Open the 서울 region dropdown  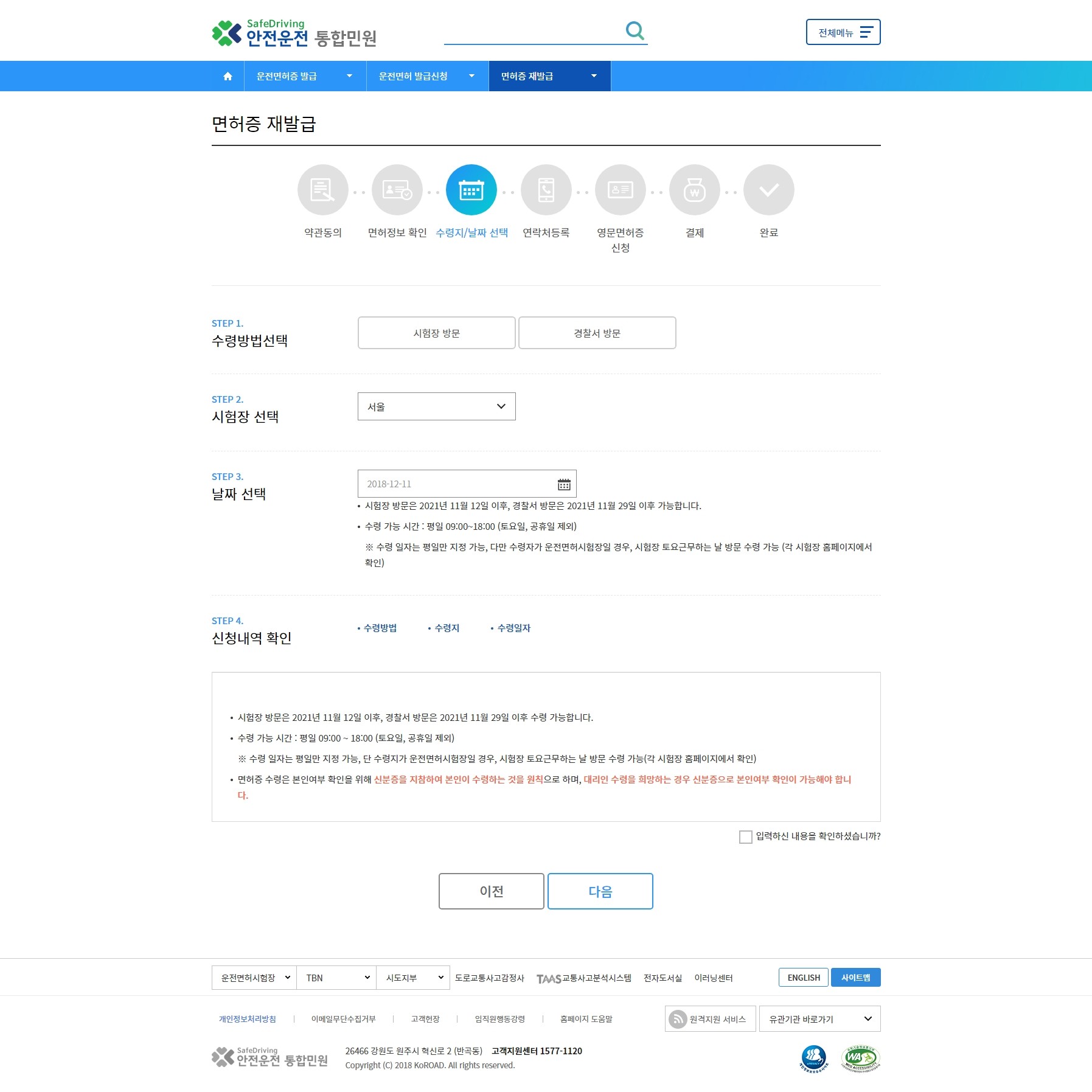click(437, 406)
